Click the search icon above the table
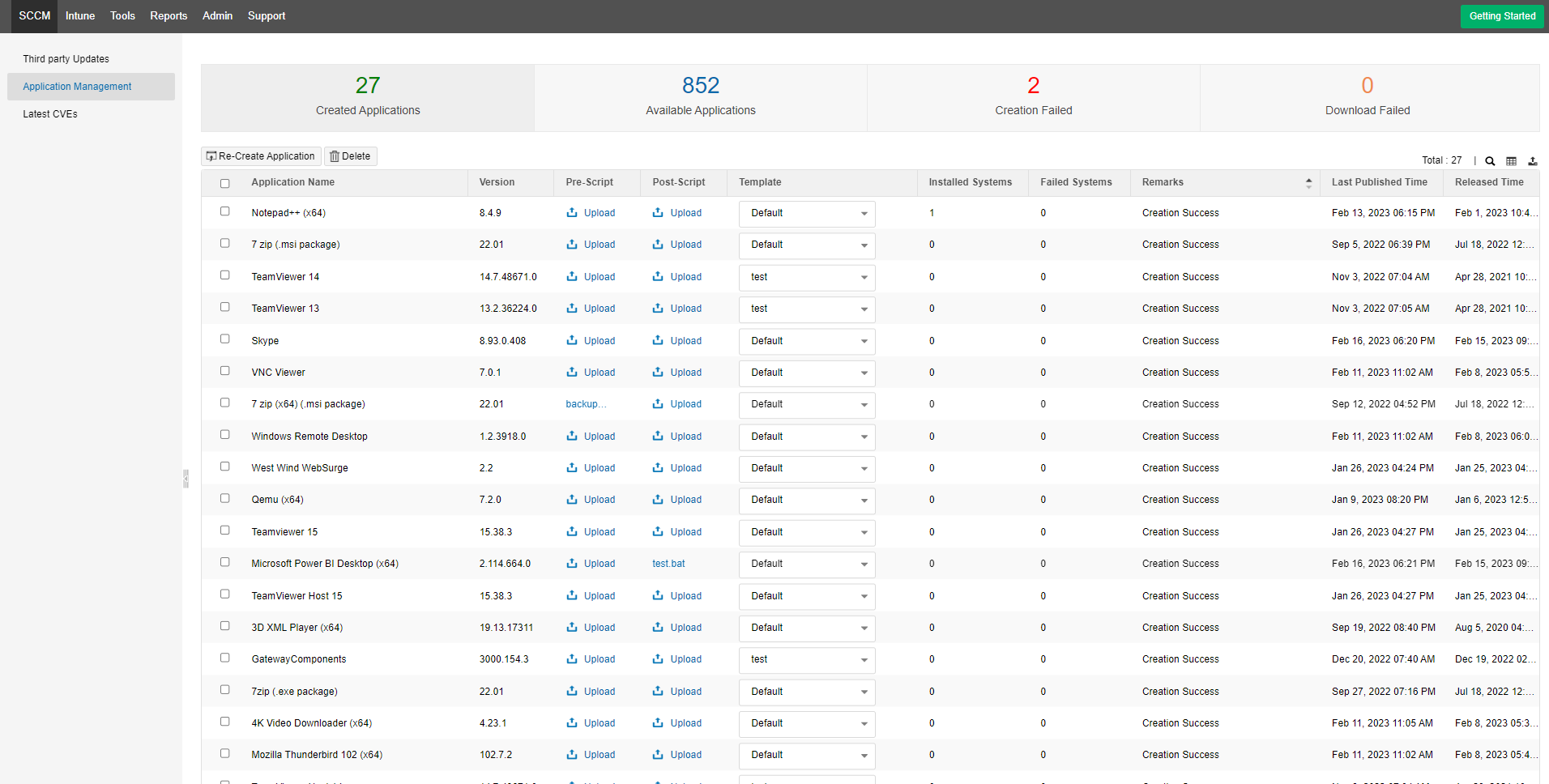 pos(1490,160)
